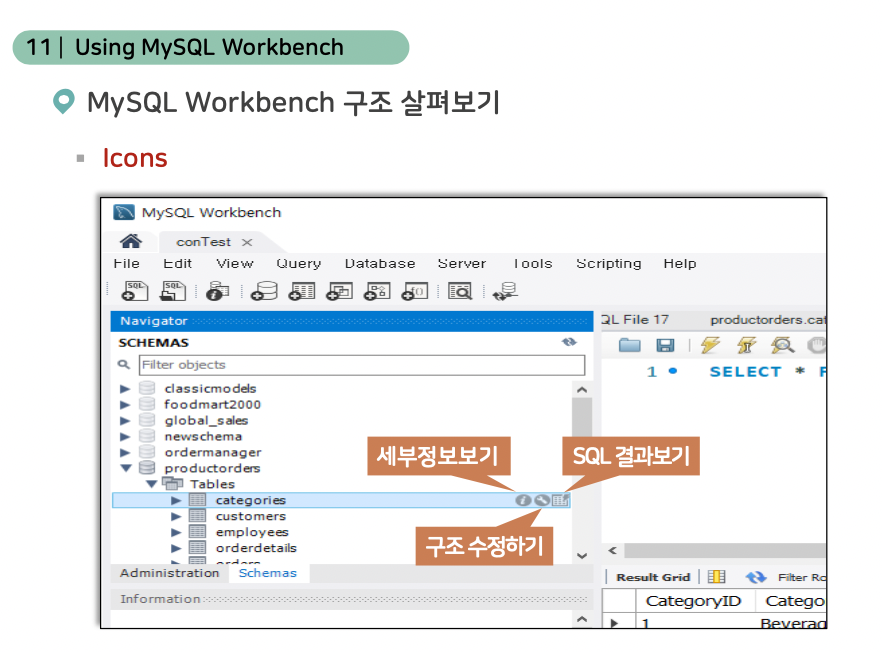The width and height of the screenshot is (882, 652).
Task: Click the info icon on categories row
Action: (x=523, y=500)
